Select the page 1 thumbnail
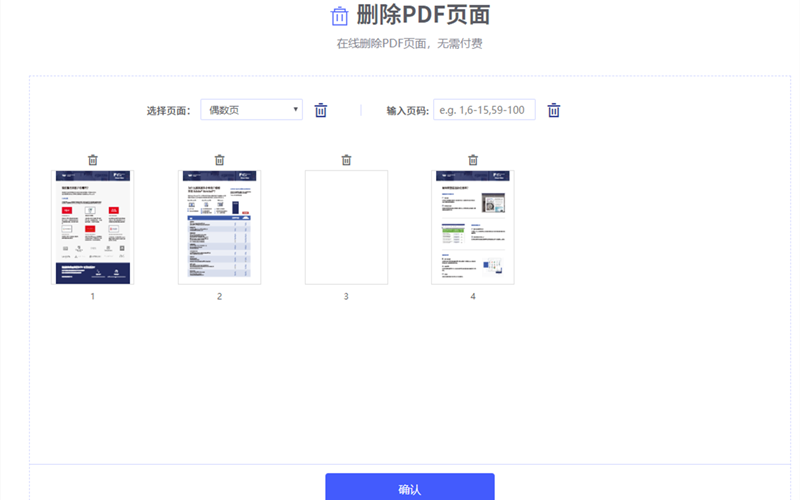This screenshot has width=800, height=500. tap(93, 227)
